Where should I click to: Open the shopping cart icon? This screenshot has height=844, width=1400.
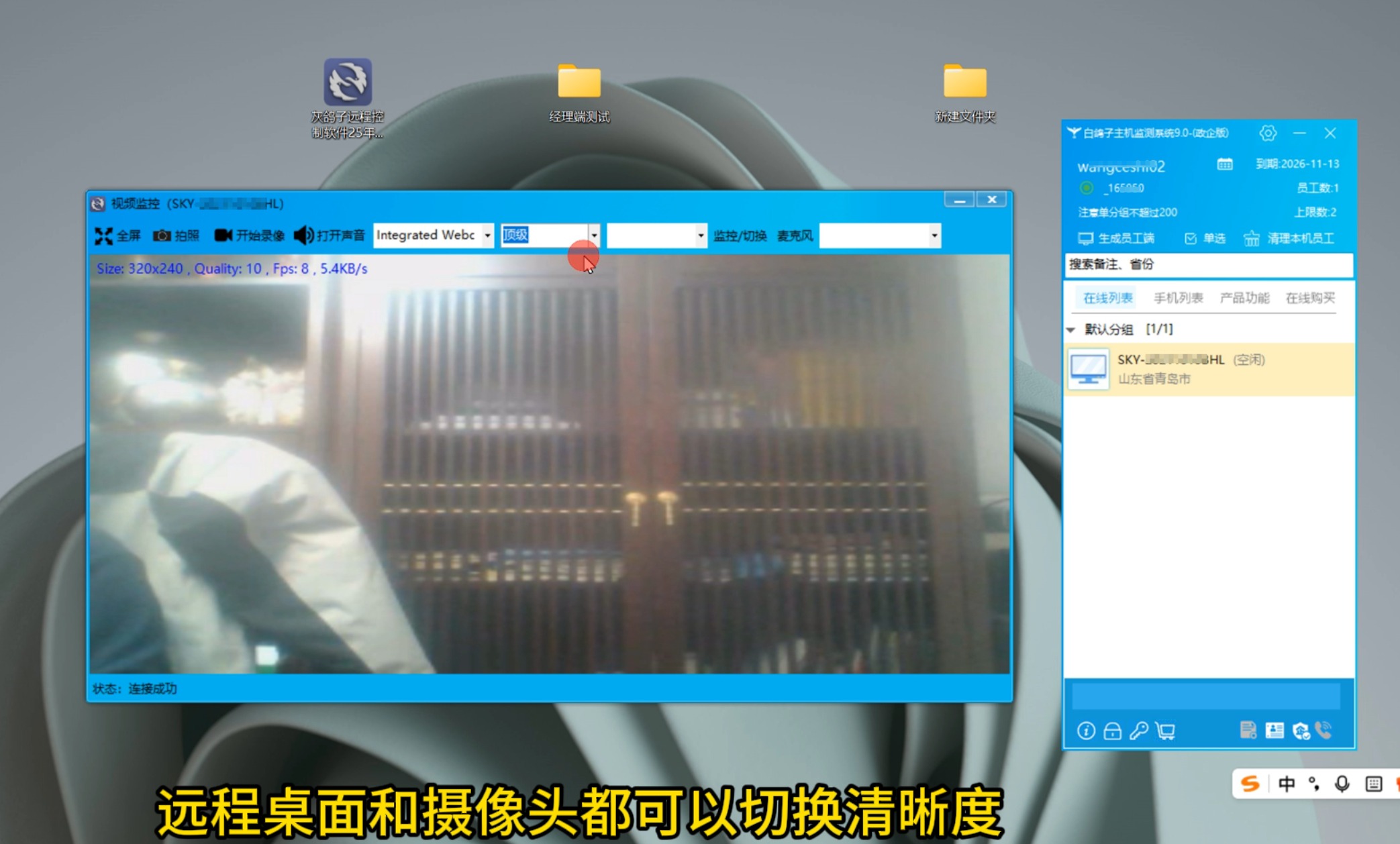[x=1166, y=731]
